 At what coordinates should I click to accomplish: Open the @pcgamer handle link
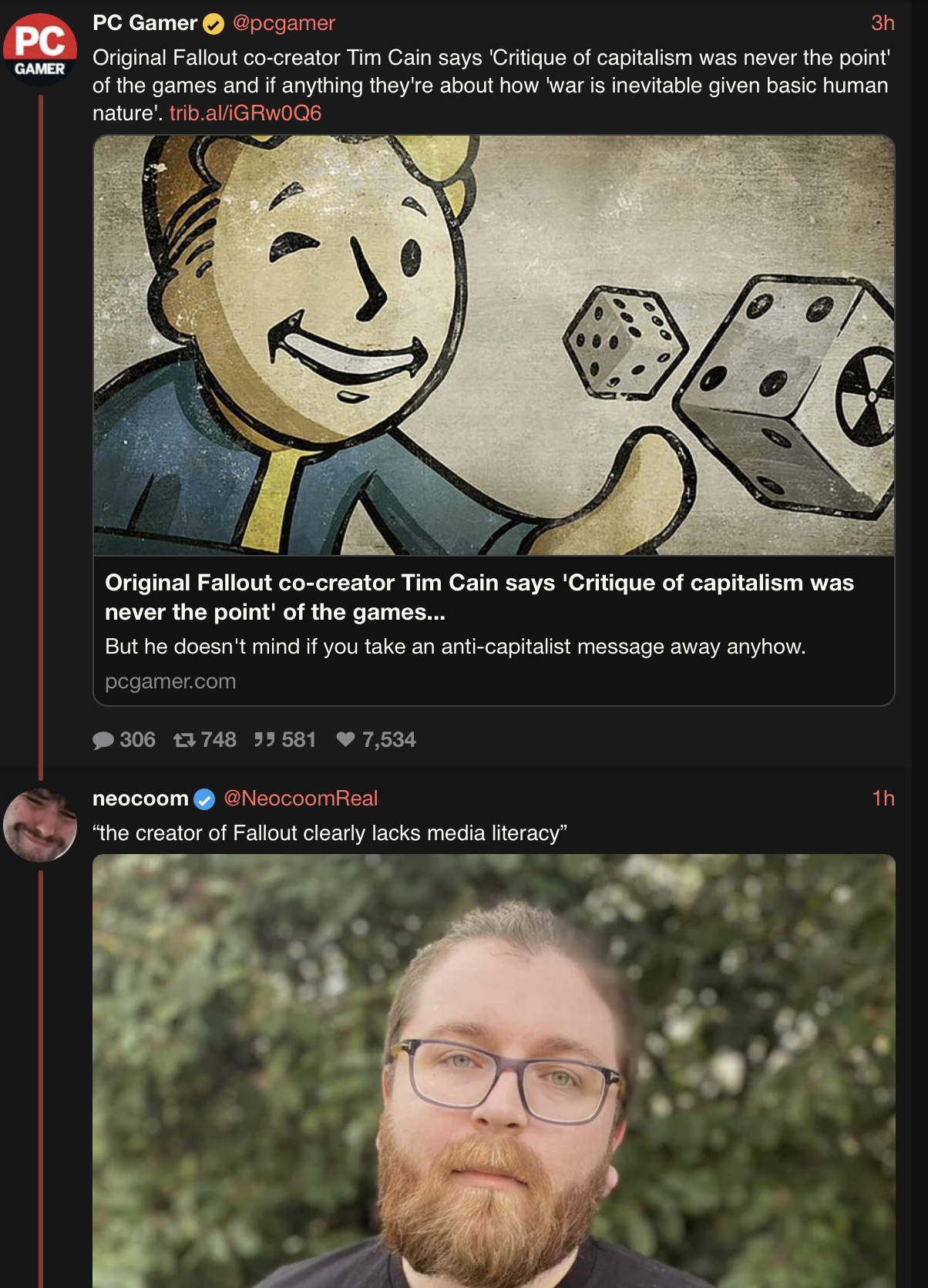tap(284, 23)
